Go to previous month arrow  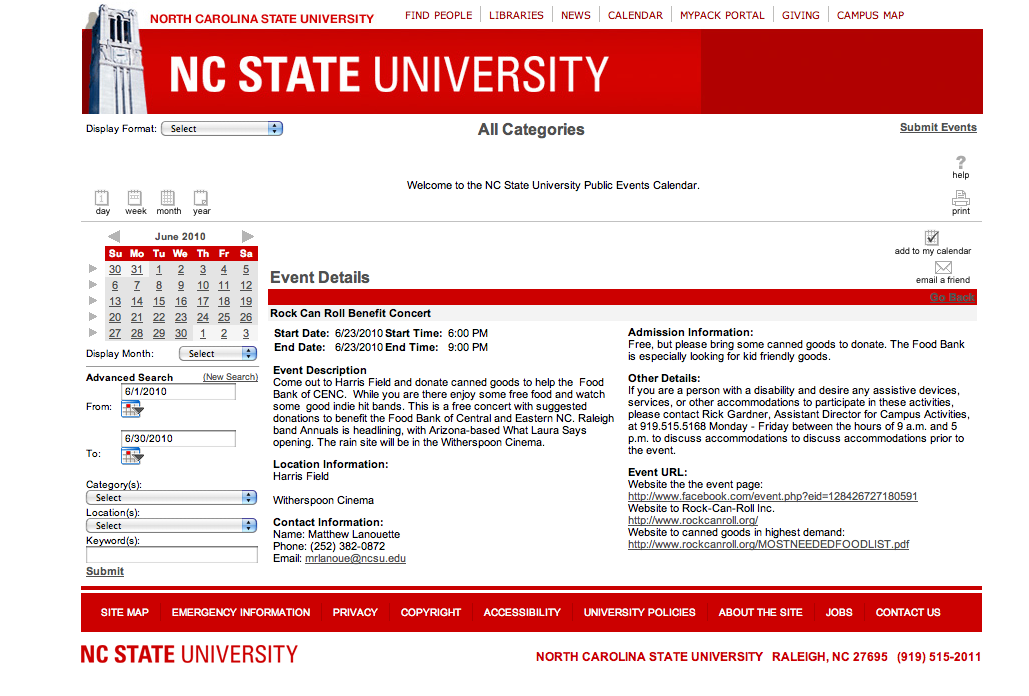114,236
